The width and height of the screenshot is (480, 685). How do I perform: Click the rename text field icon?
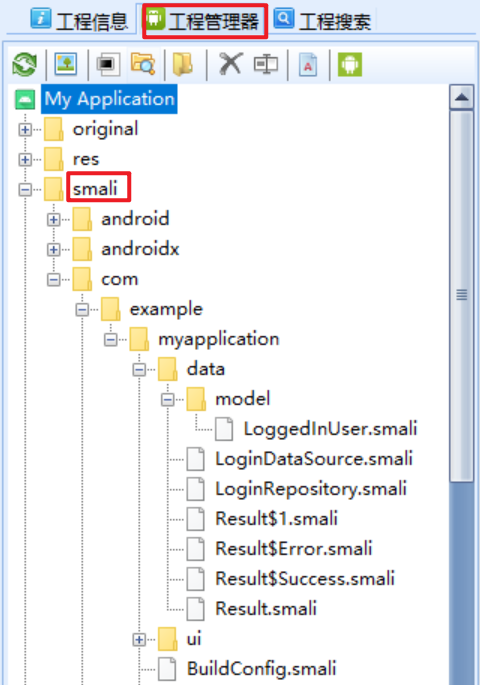tap(266, 64)
